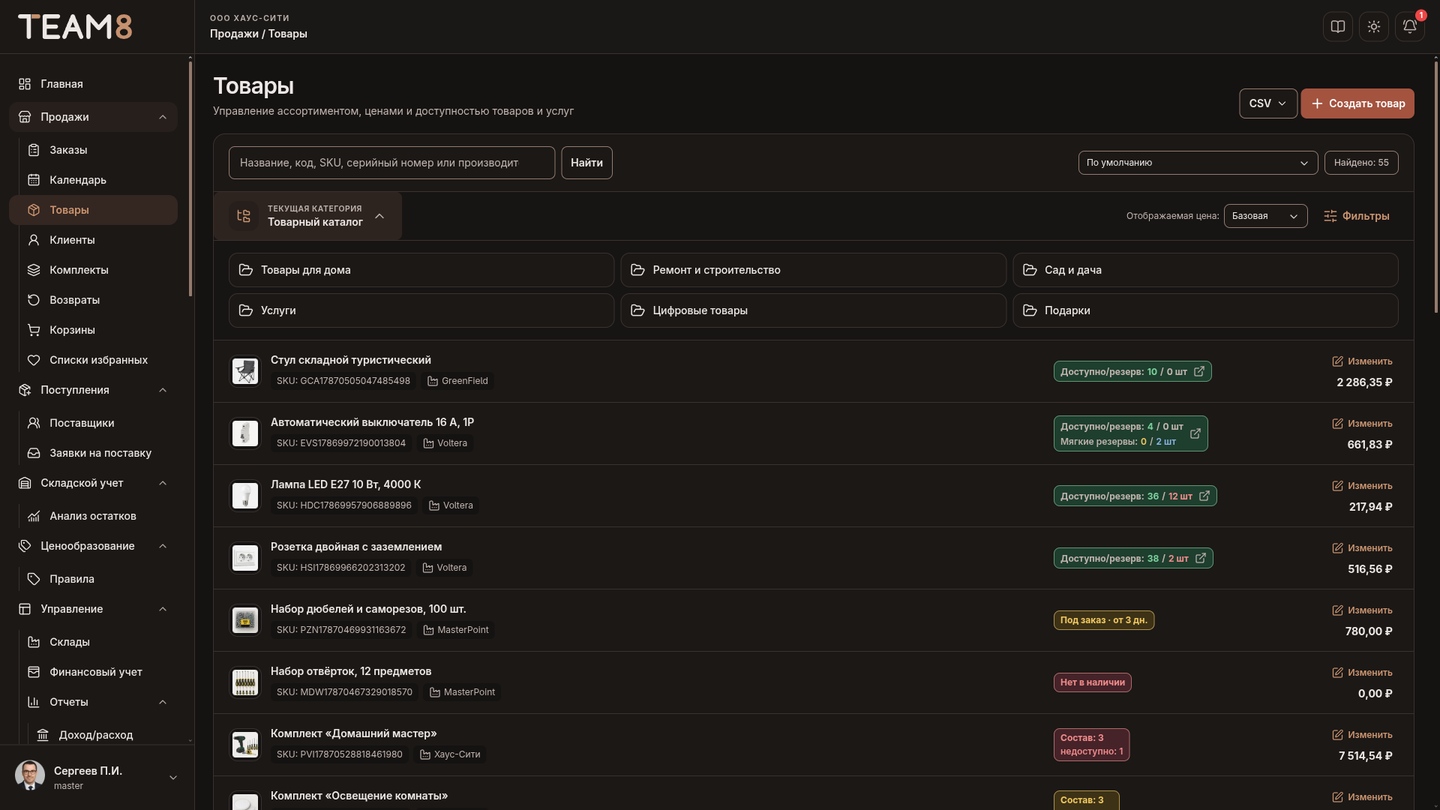The image size is (1440, 810).
Task: Open the Базовая price type dropdown
Action: point(1265,216)
